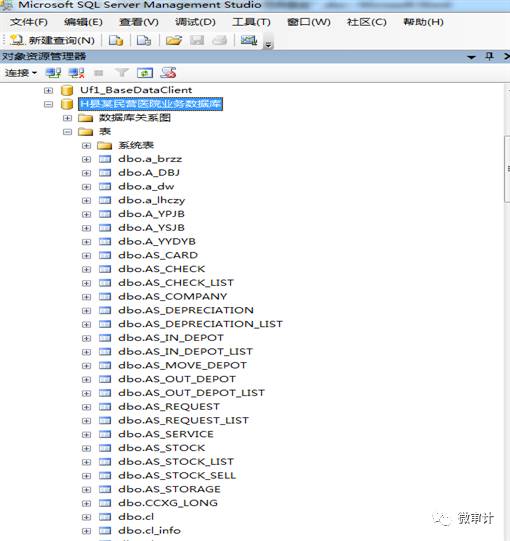The height and width of the screenshot is (541, 510).
Task: Click the rightmost red-marked Object Explorer toolbar icon
Action: point(168,73)
